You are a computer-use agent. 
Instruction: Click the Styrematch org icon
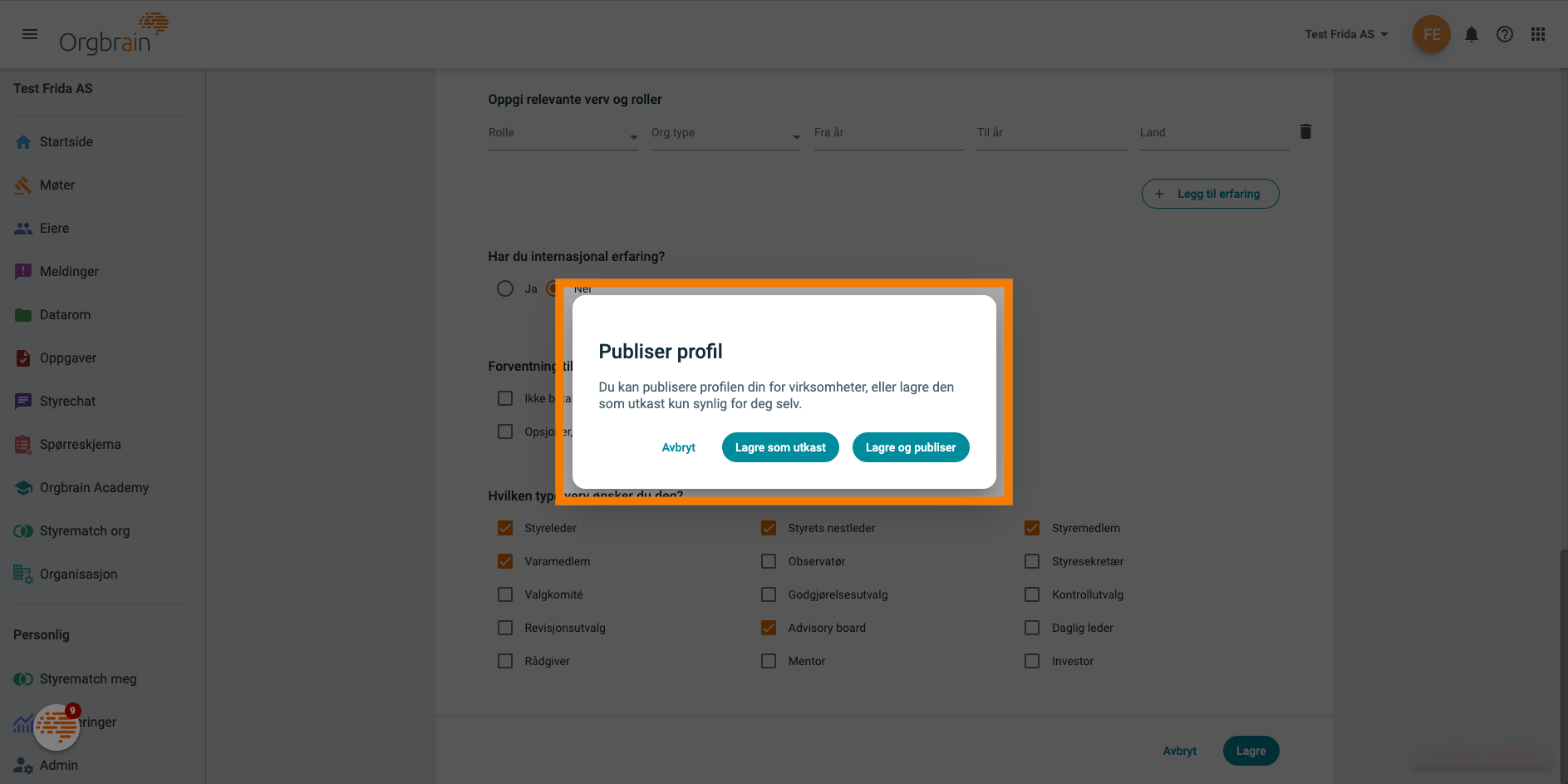23,531
